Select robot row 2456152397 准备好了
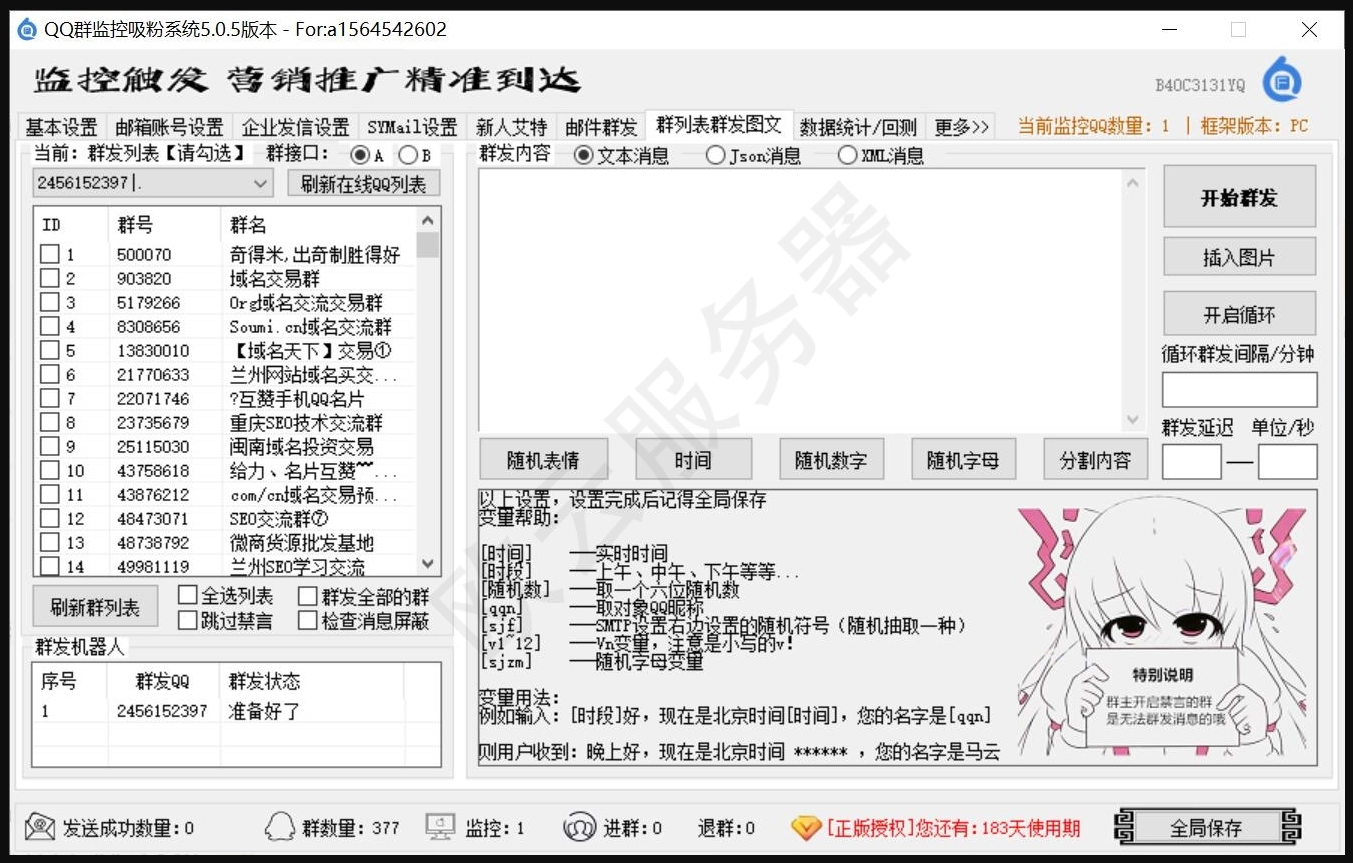This screenshot has height=863, width=1353. (236, 711)
